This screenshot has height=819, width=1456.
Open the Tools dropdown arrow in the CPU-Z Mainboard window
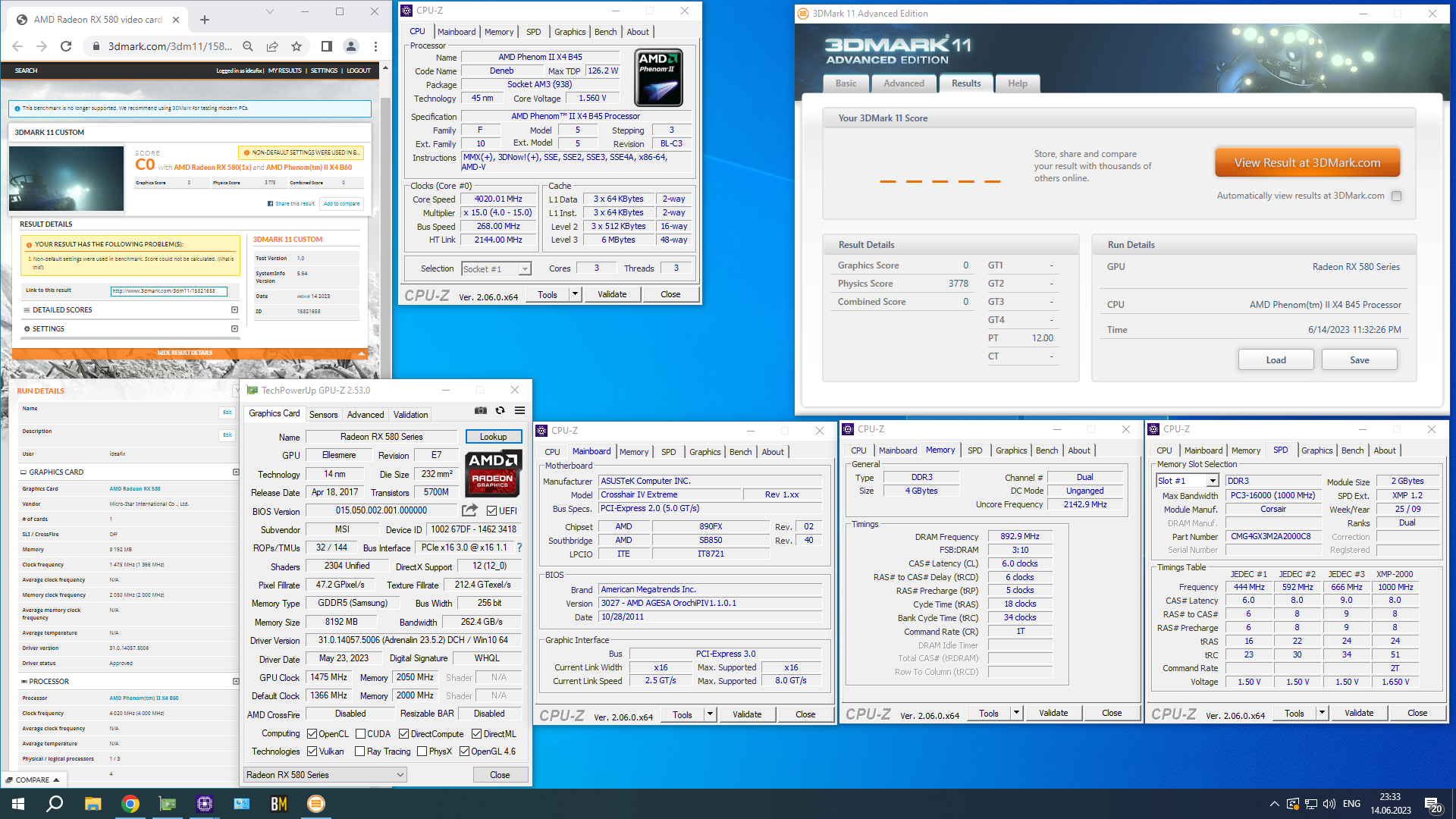point(710,714)
